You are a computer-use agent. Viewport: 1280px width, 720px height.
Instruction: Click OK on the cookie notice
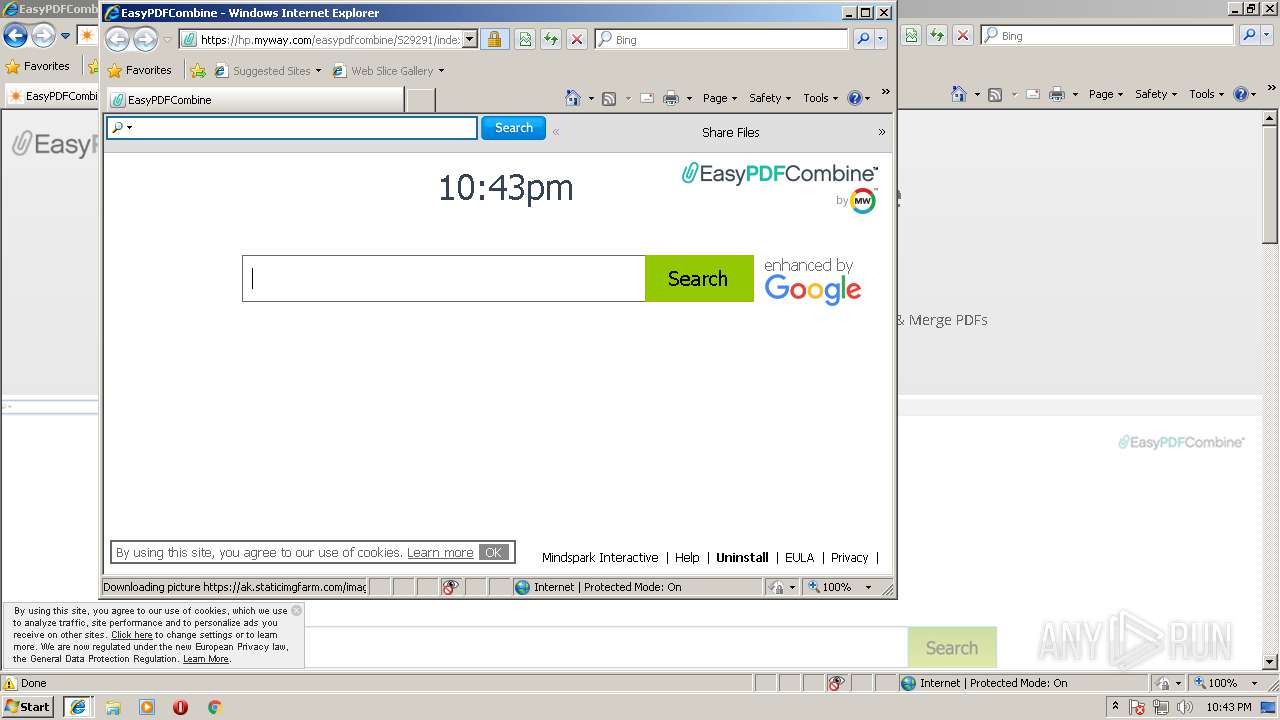tap(493, 552)
